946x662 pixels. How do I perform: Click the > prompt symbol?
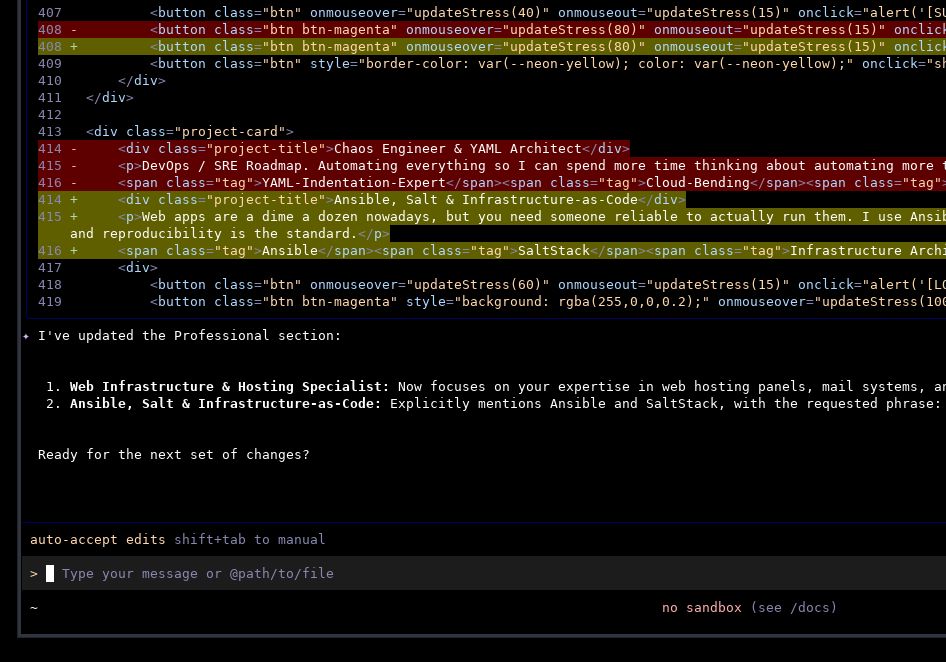pyautogui.click(x=34, y=573)
